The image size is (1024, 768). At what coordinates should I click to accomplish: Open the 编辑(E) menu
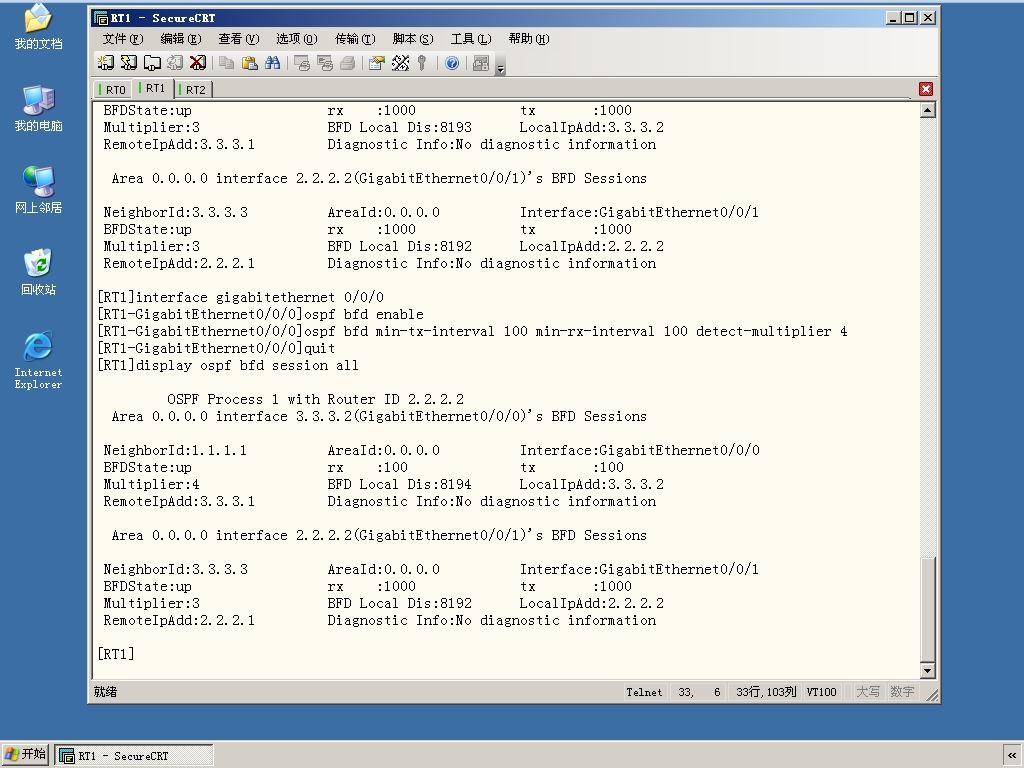click(x=181, y=39)
